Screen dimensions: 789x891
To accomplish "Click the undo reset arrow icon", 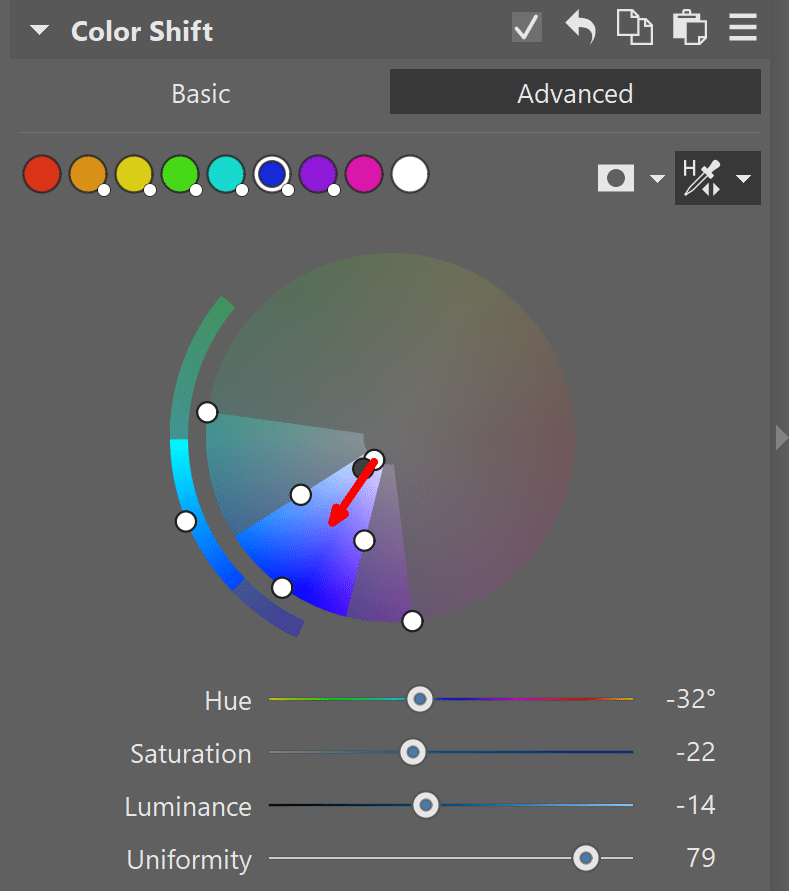I will tap(581, 27).
